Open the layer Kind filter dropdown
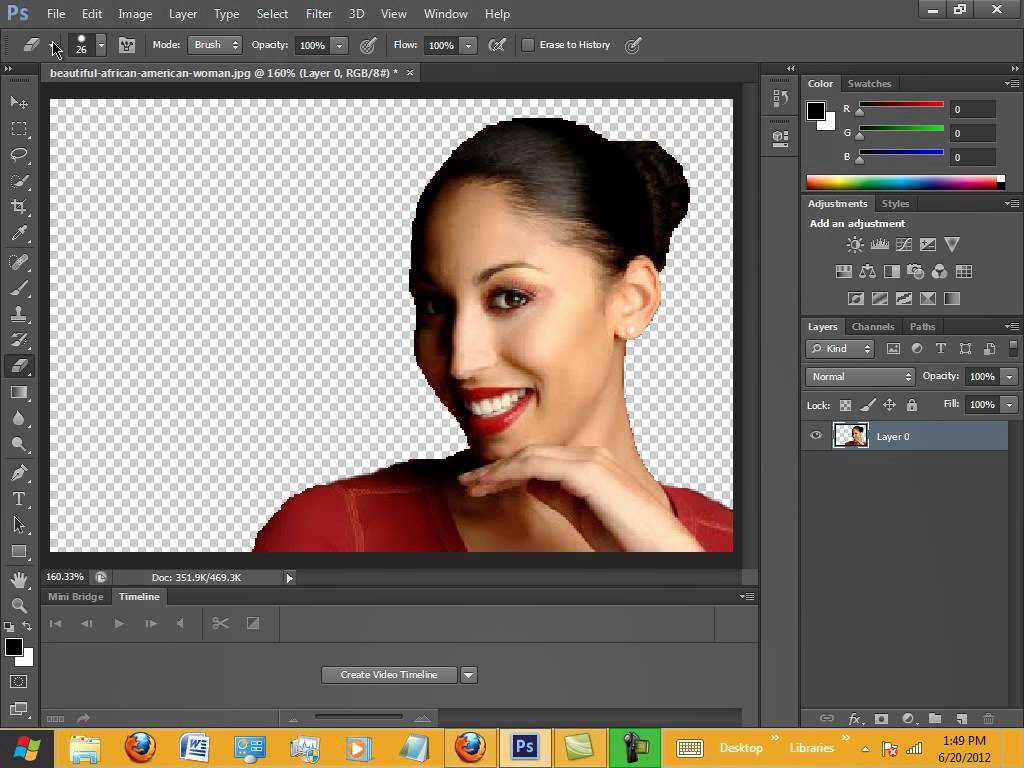This screenshot has width=1024, height=768. tap(840, 349)
